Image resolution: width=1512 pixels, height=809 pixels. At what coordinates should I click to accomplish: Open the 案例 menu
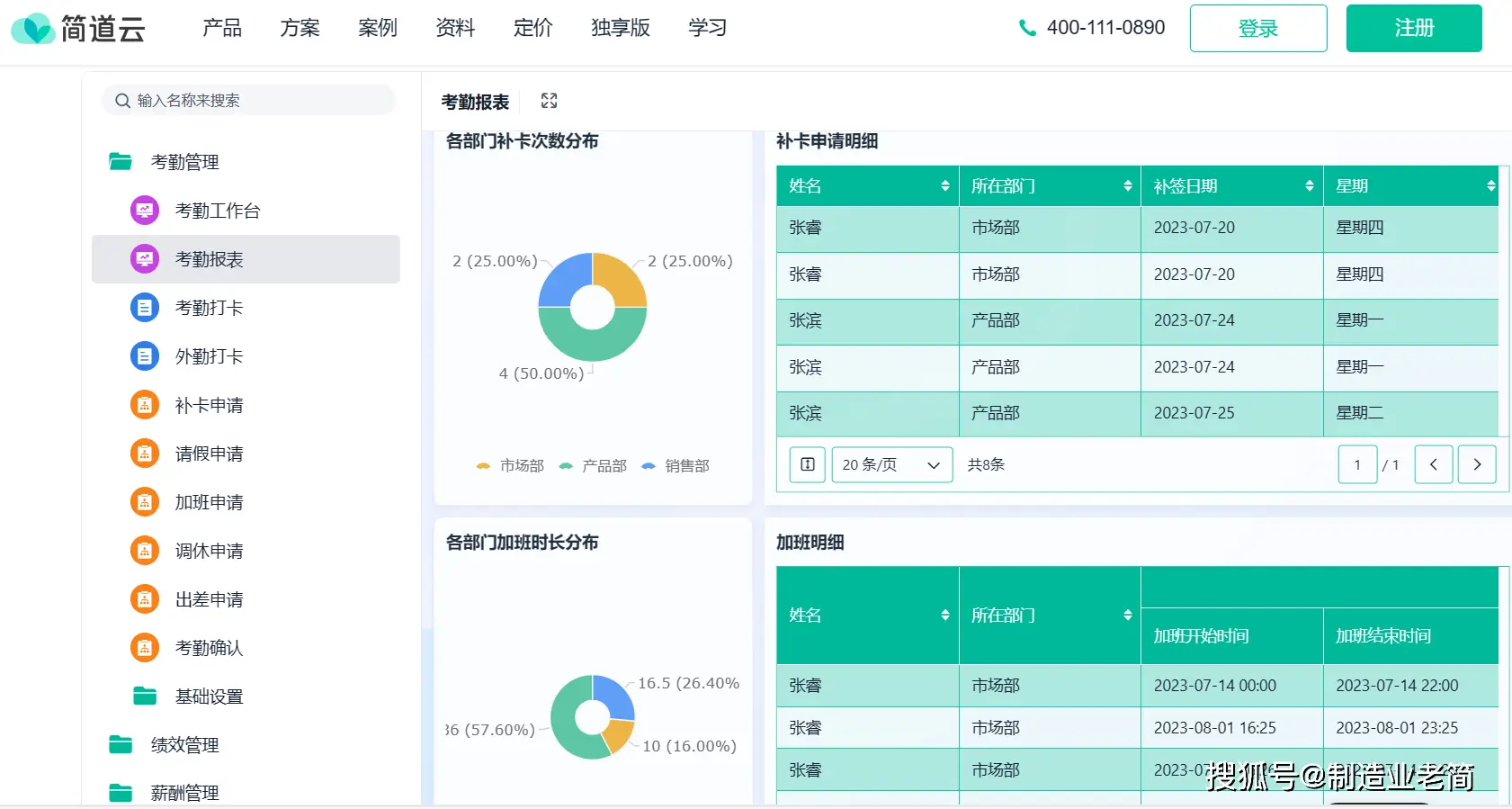coord(378,28)
